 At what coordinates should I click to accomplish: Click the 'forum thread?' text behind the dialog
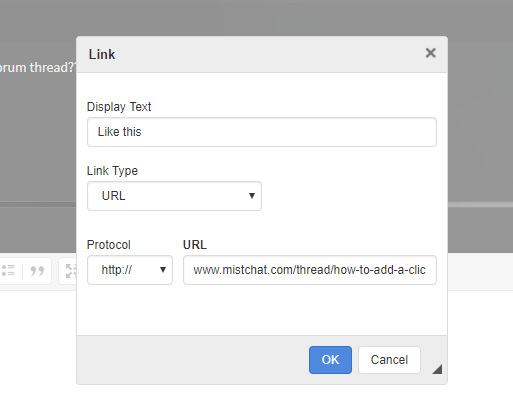click(x=37, y=68)
